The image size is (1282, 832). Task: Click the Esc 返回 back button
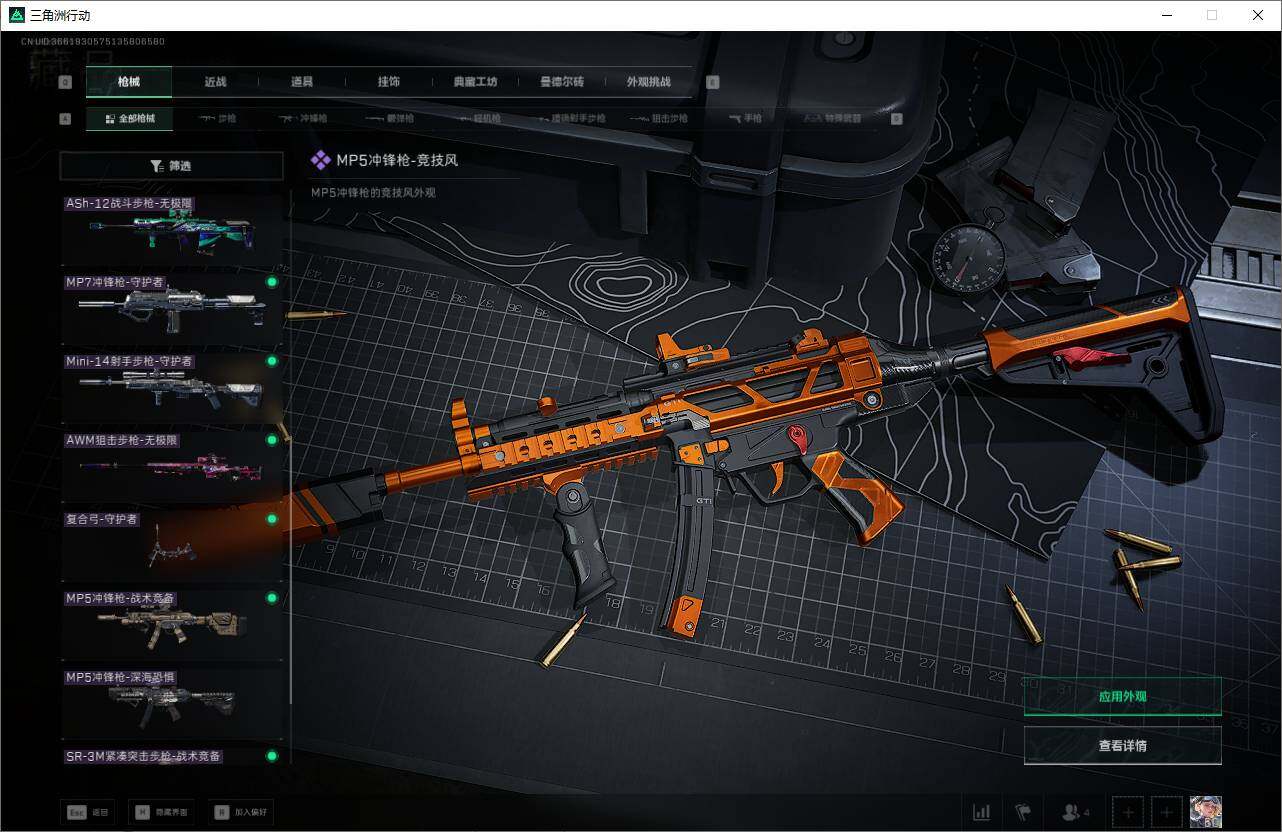87,812
